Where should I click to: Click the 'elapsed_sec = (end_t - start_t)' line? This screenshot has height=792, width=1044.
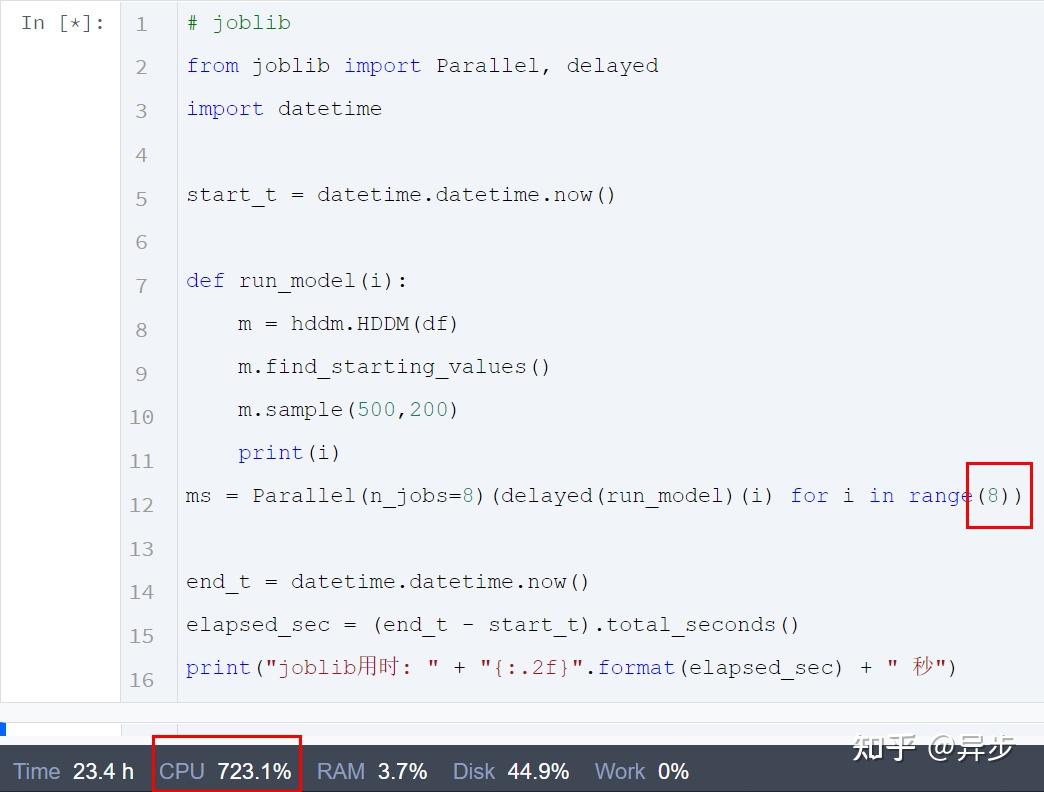pyautogui.click(x=492, y=625)
